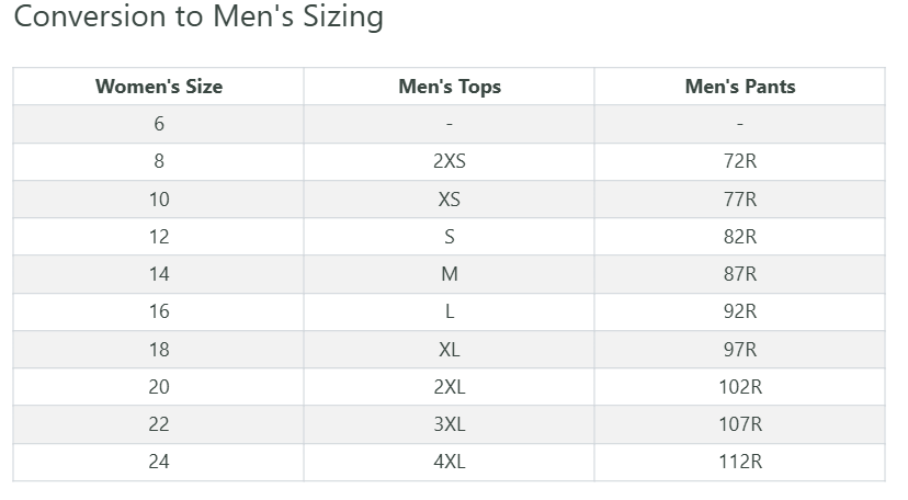Click the 77R pants size cell
This screenshot has height=500, width=908.
[740, 199]
